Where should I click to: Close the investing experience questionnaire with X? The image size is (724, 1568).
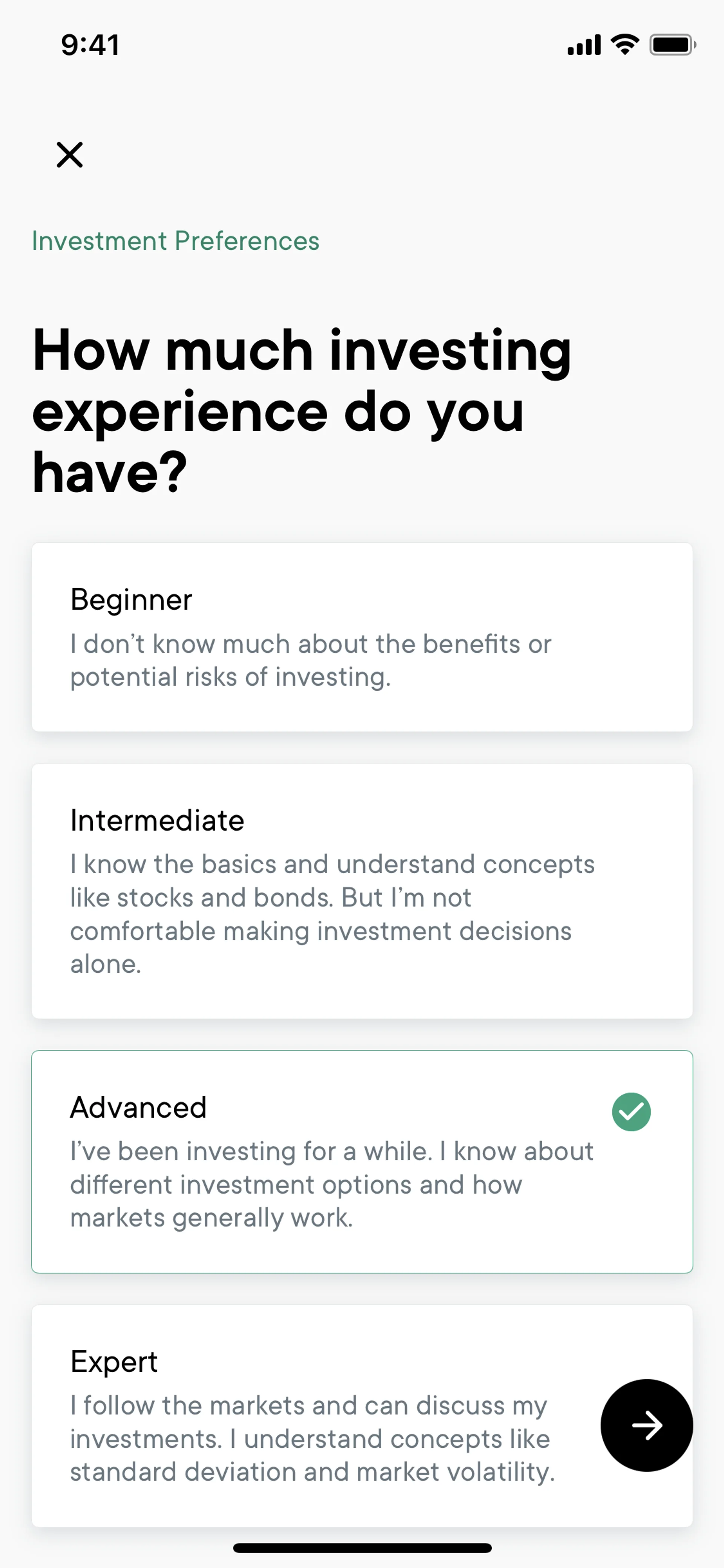coord(69,155)
